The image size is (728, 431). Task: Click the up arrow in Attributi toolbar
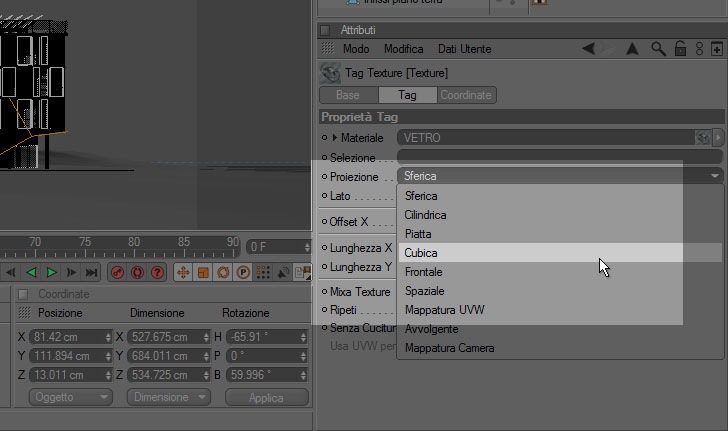coord(632,48)
